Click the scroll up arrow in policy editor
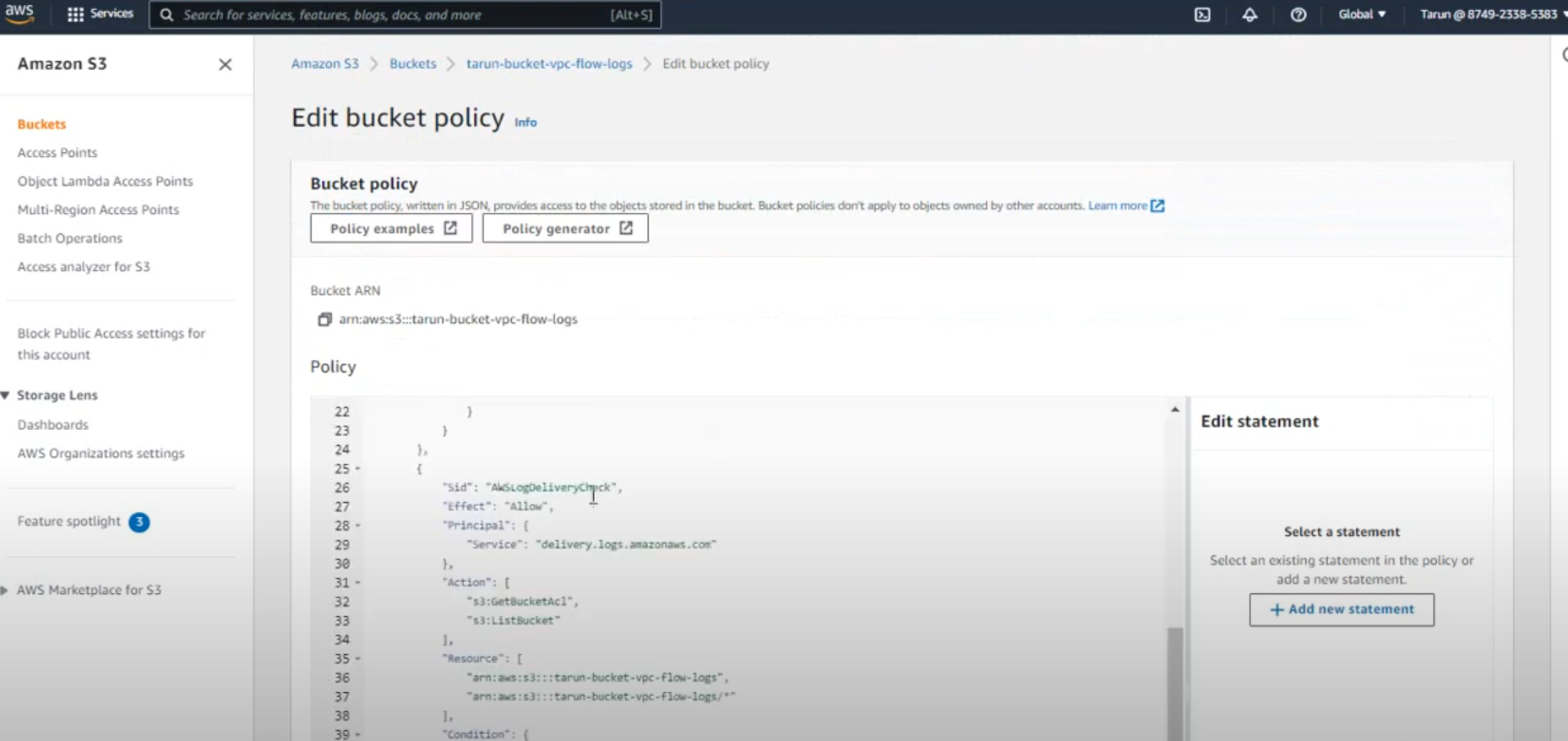The image size is (1568, 741). click(1174, 409)
